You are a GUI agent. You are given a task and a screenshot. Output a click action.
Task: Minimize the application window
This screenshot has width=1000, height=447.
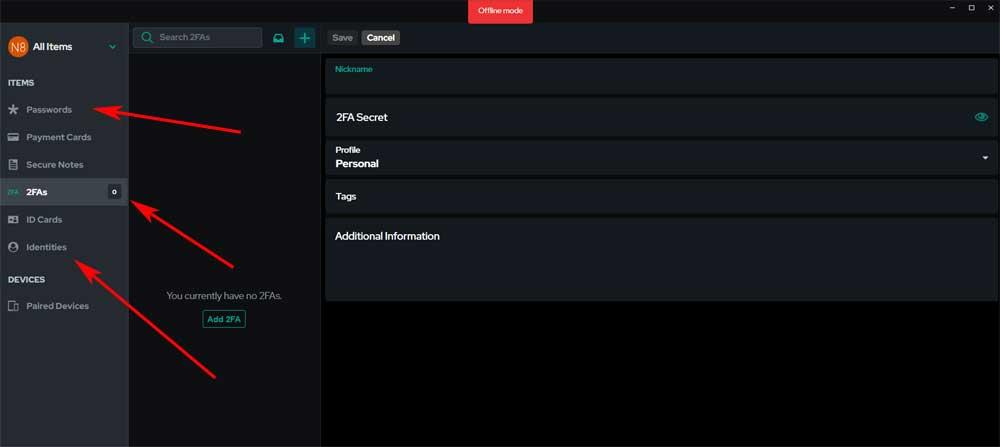[x=952, y=8]
